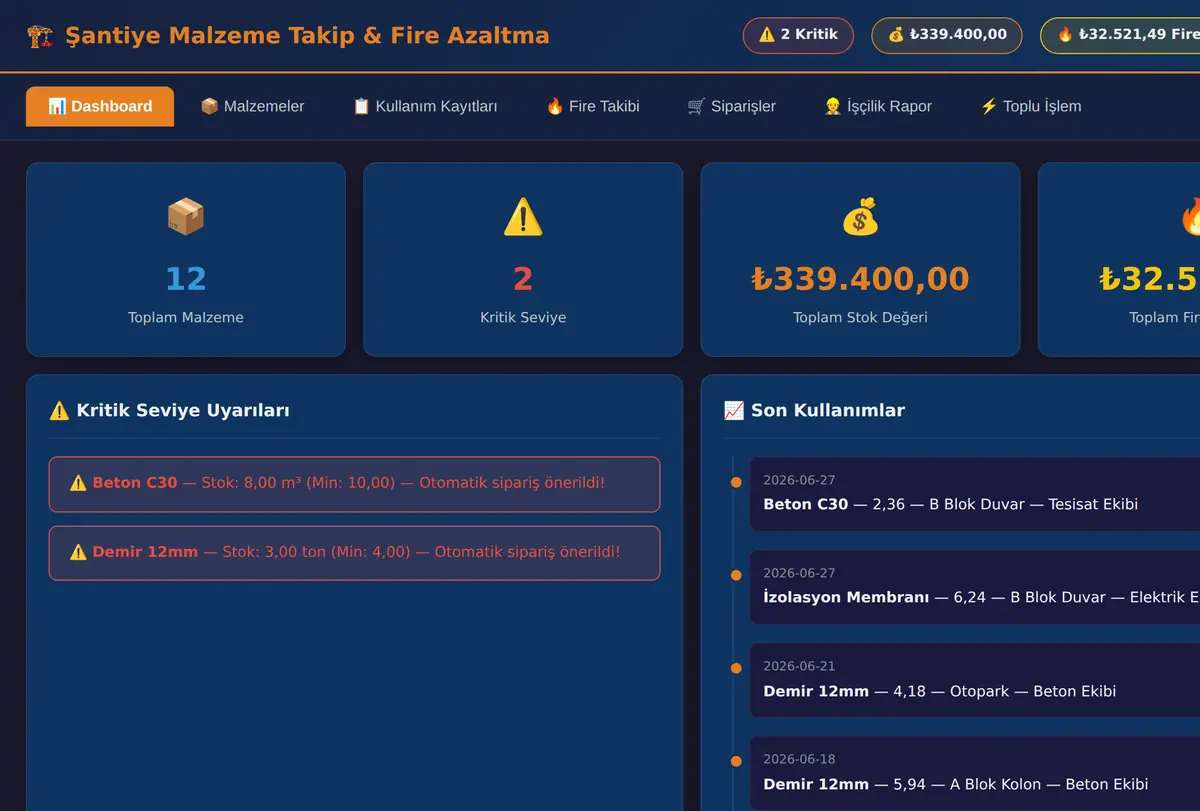
Task: Go to the Fire Takibi tab
Action: tap(593, 106)
